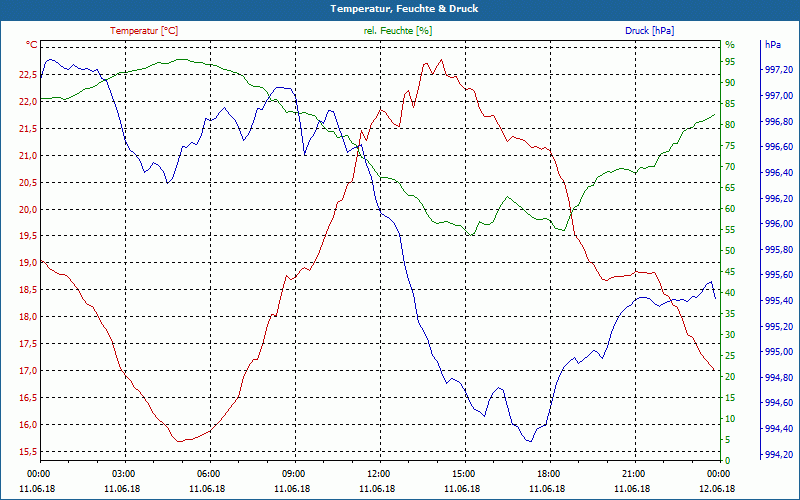
Task: Click time axis label '03:00'
Action: (124, 473)
